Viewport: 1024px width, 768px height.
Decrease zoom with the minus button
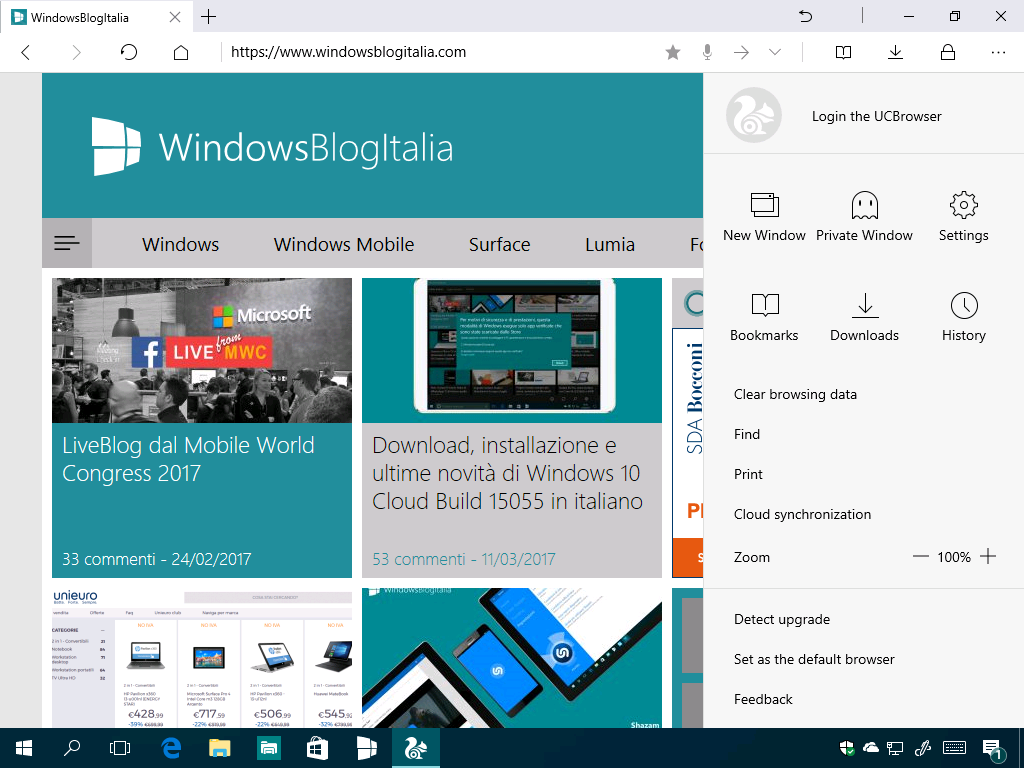point(920,557)
